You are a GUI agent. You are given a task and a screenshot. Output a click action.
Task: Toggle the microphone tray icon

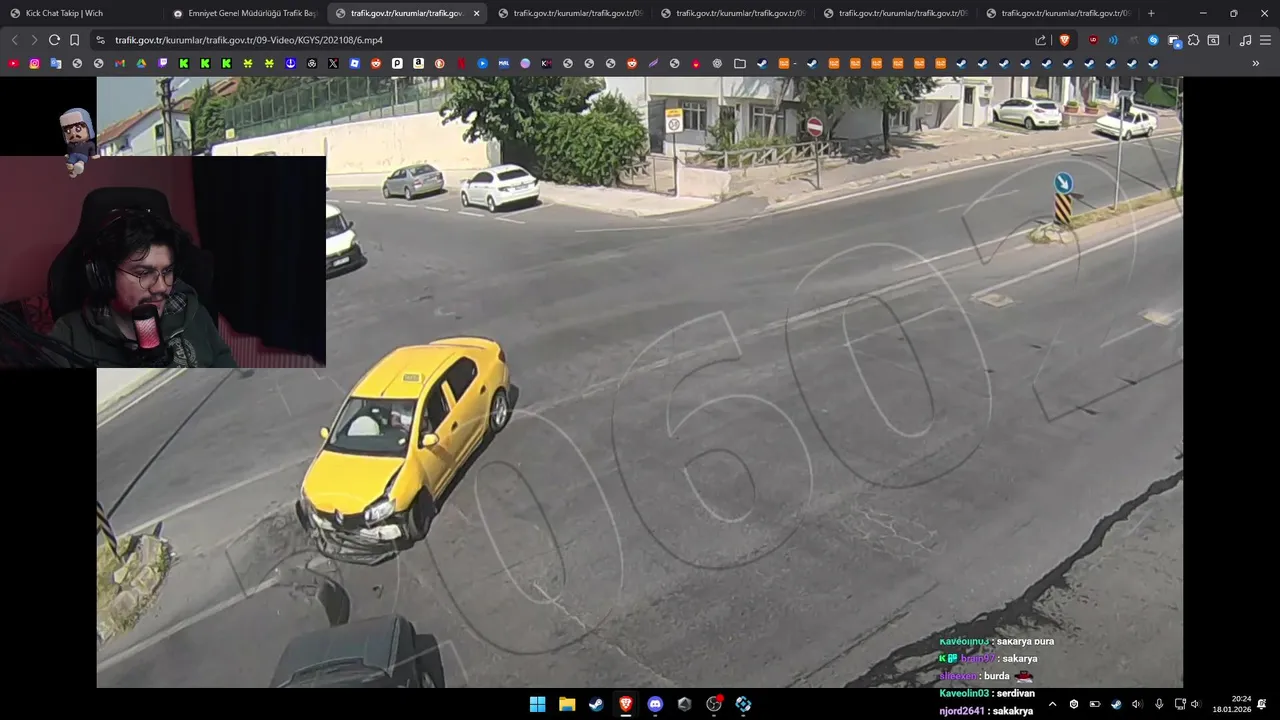pos(1159,704)
